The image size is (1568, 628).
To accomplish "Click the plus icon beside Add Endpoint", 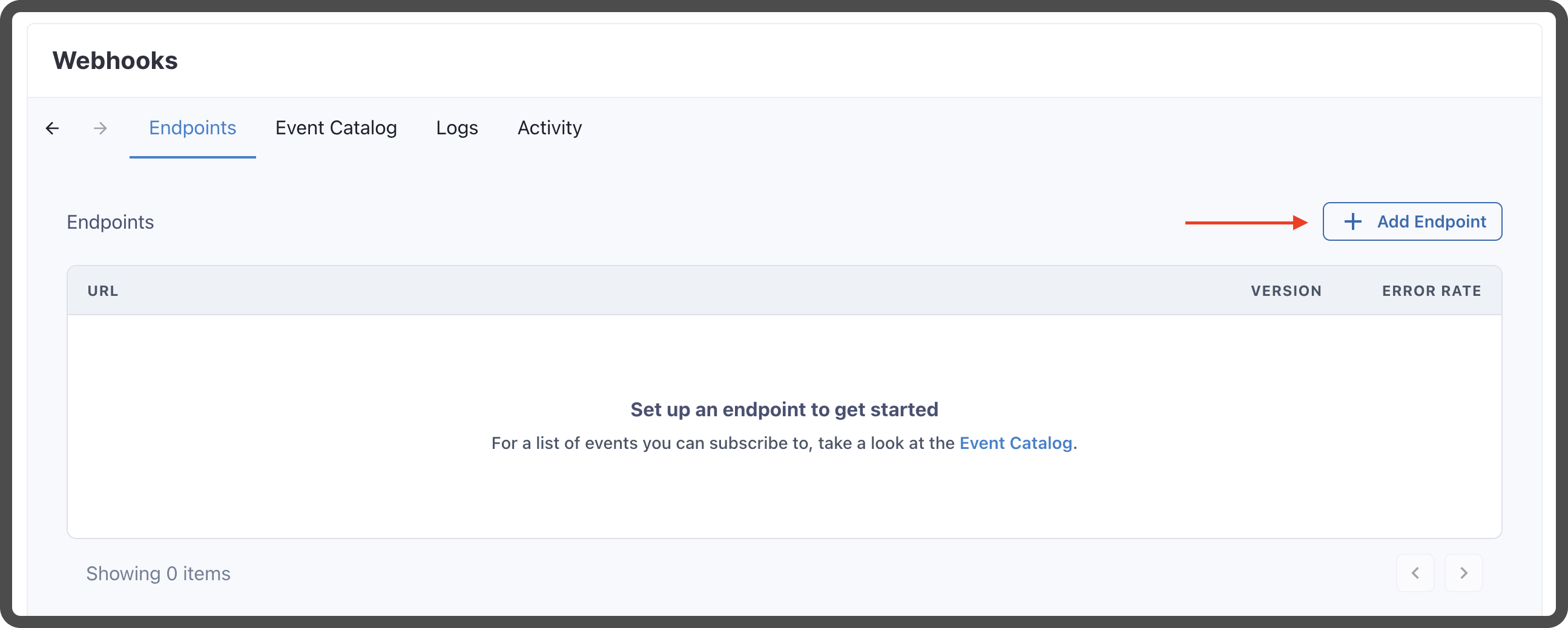I will [x=1352, y=221].
